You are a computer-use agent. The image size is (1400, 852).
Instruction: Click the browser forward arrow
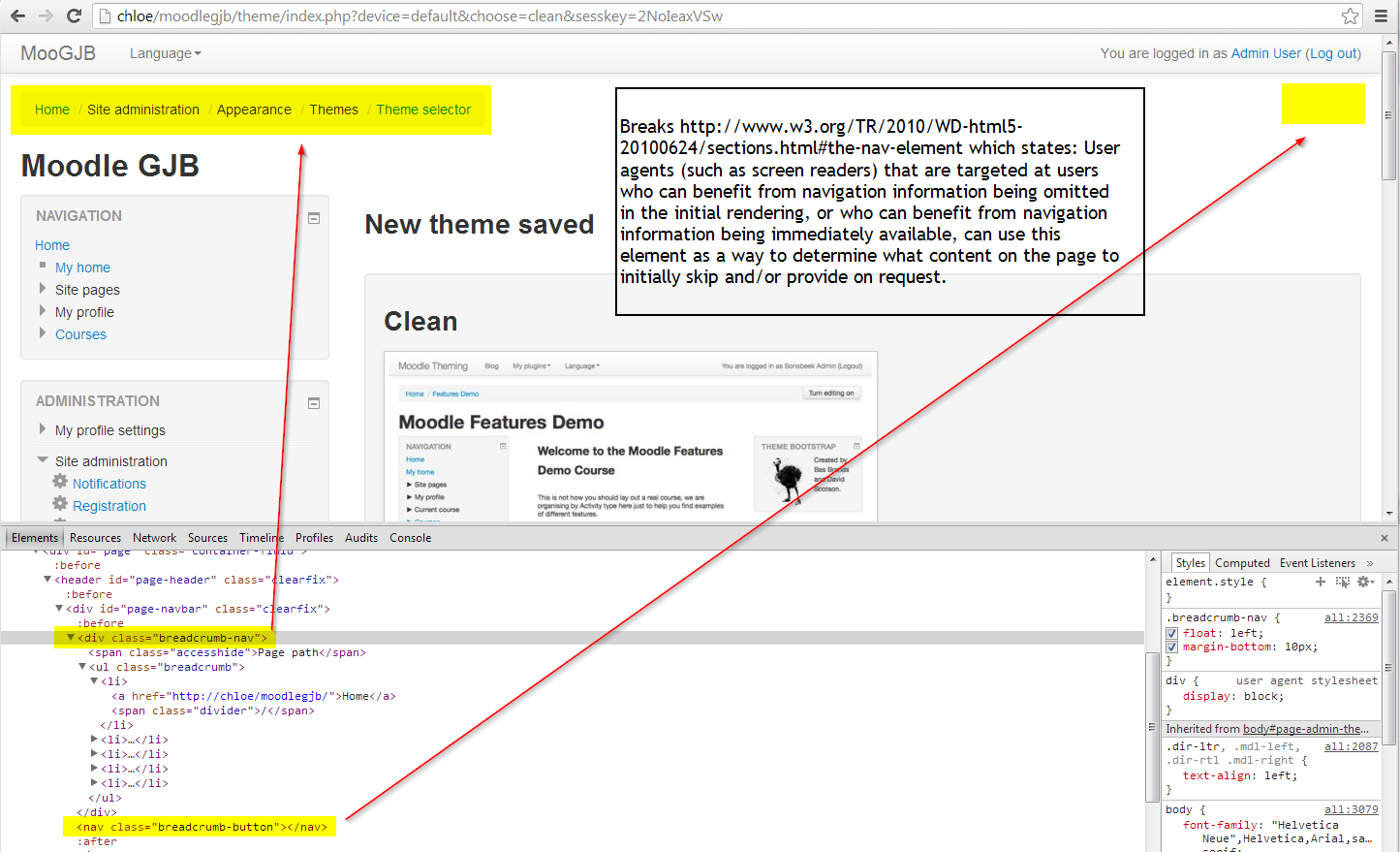(46, 16)
